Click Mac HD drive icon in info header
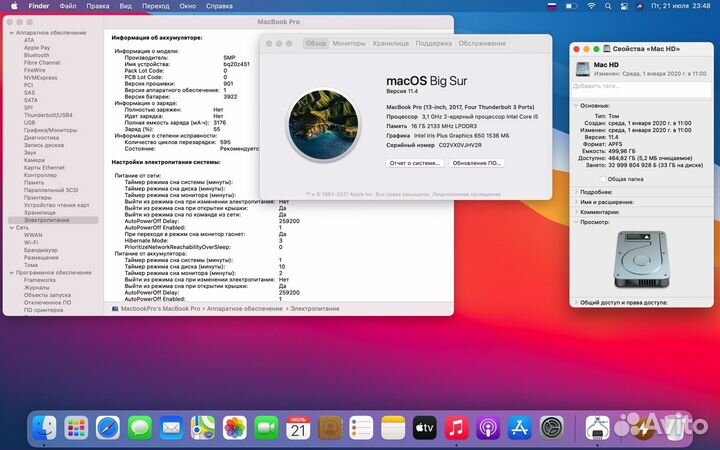Screen dimensions: 720x450 pos(583,69)
